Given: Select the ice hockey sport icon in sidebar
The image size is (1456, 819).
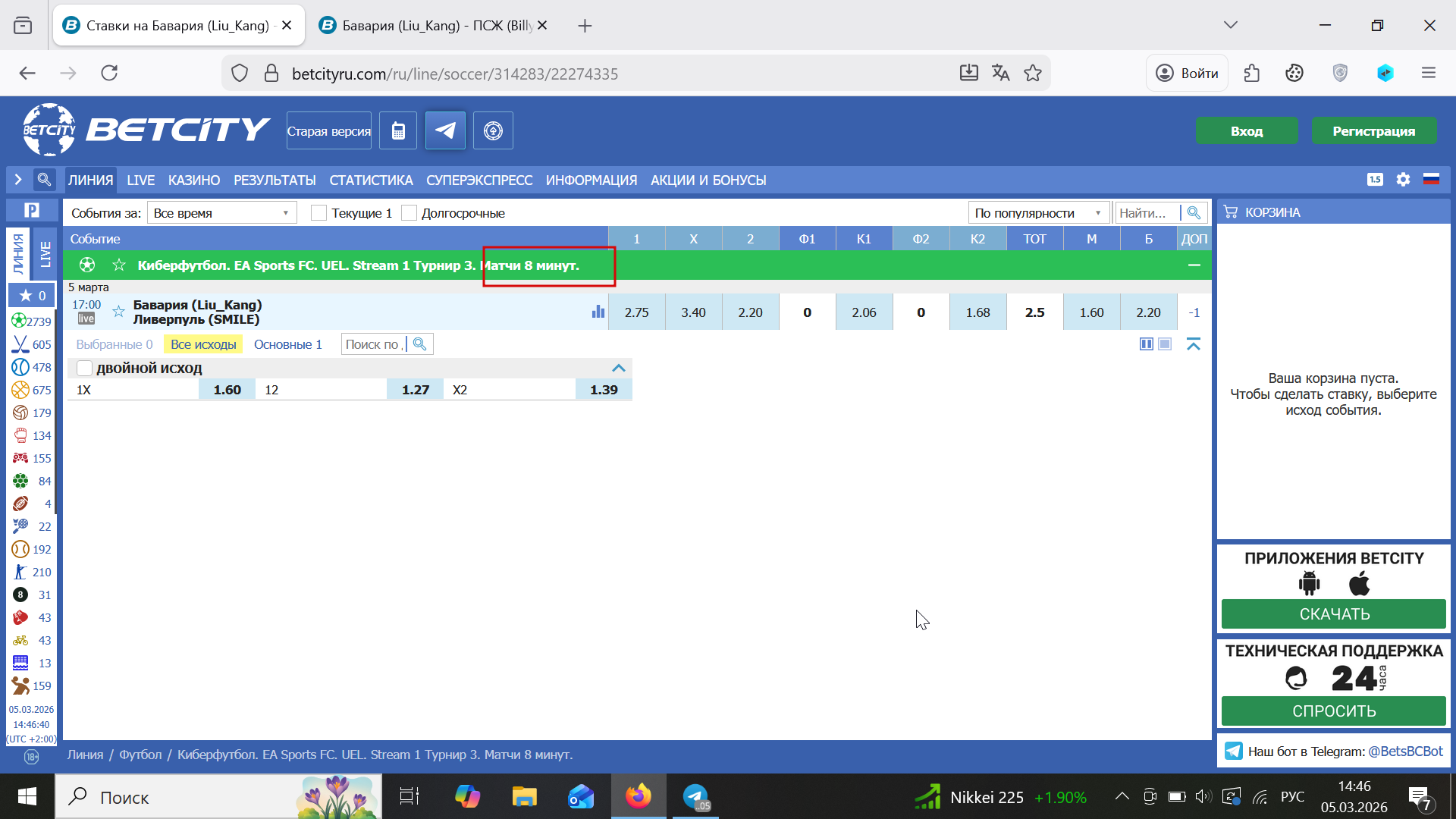Looking at the screenshot, I should pyautogui.click(x=20, y=344).
